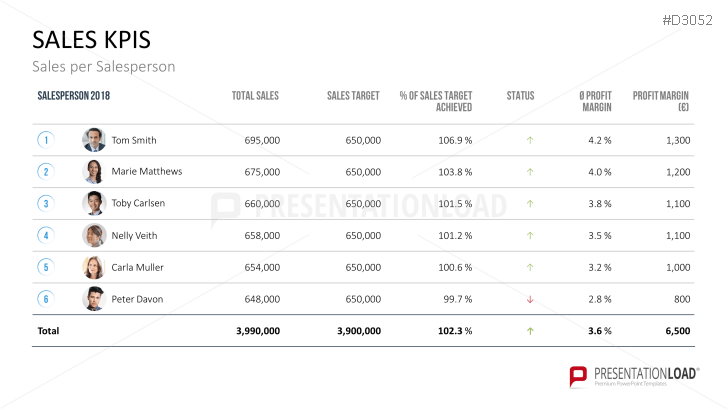
Task: Click the number 3 rank circle
Action: pos(45,204)
